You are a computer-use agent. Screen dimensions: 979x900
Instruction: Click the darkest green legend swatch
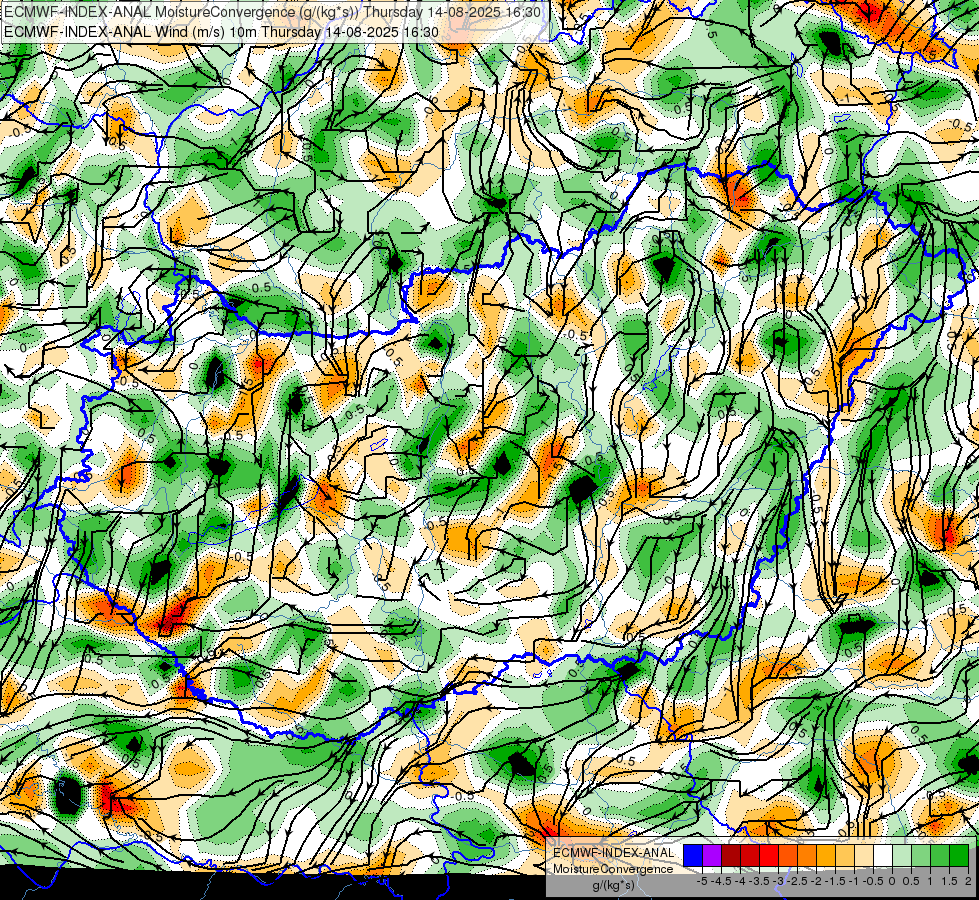coord(959,856)
